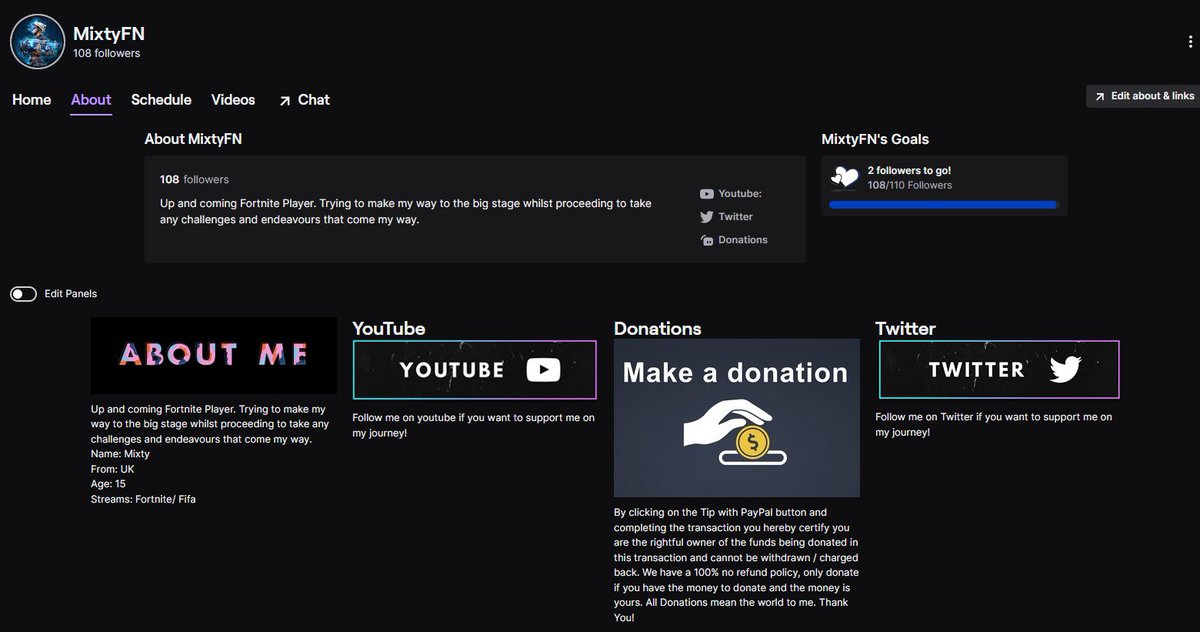
Task: Click the Age: 15 line
Action: point(108,484)
